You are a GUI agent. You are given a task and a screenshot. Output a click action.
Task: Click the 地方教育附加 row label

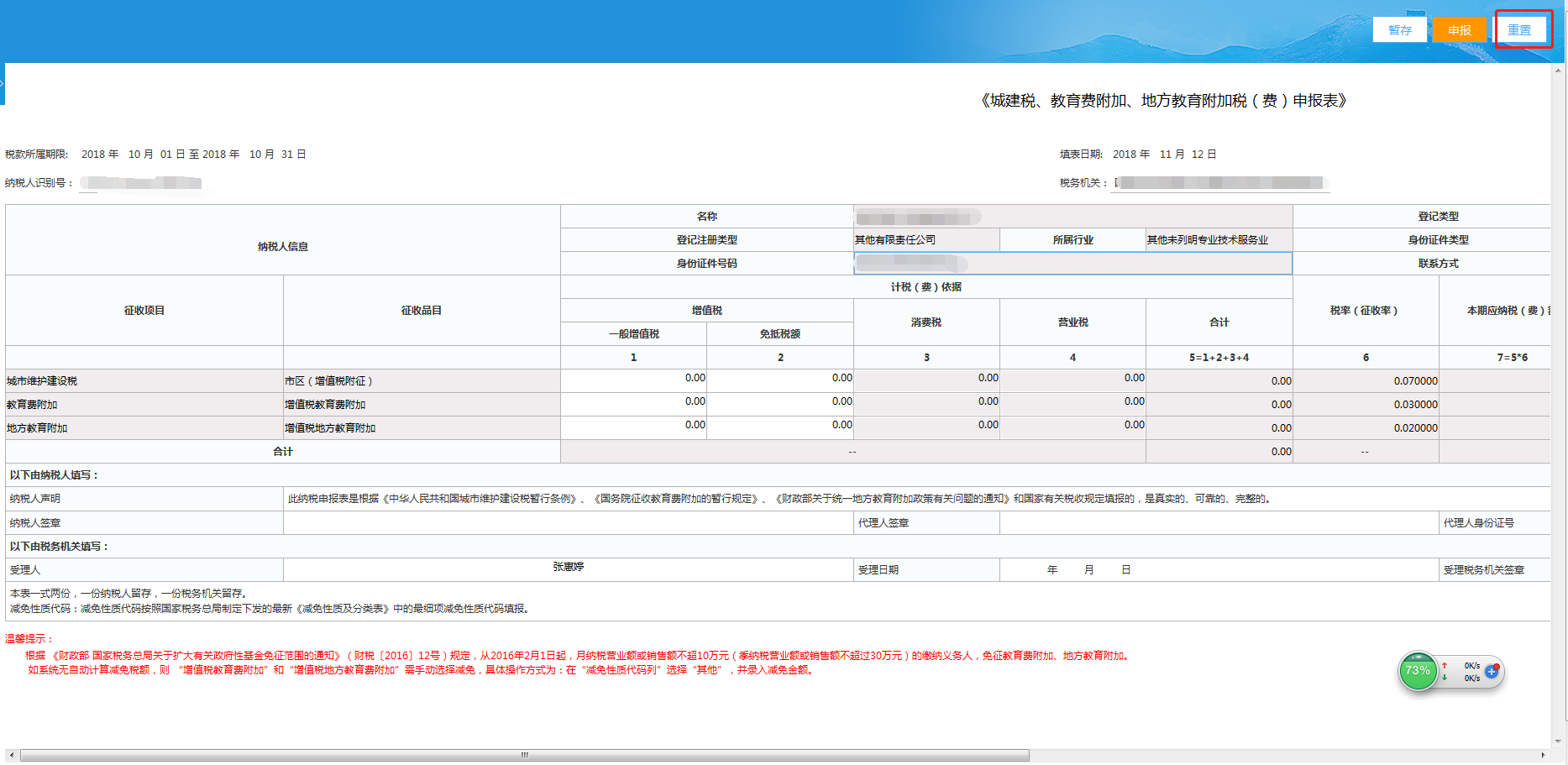(144, 427)
